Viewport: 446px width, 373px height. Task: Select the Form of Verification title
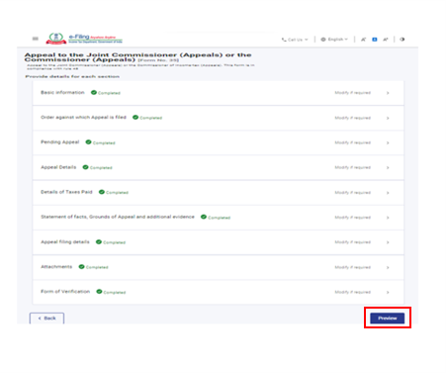point(65,291)
